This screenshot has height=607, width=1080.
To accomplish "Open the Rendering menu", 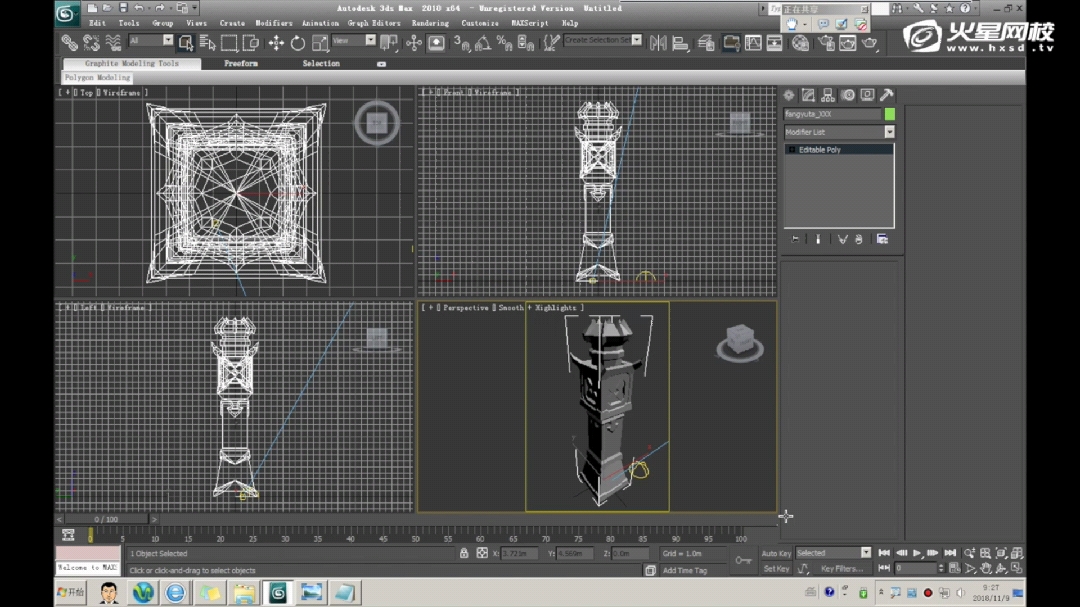I will [x=430, y=23].
